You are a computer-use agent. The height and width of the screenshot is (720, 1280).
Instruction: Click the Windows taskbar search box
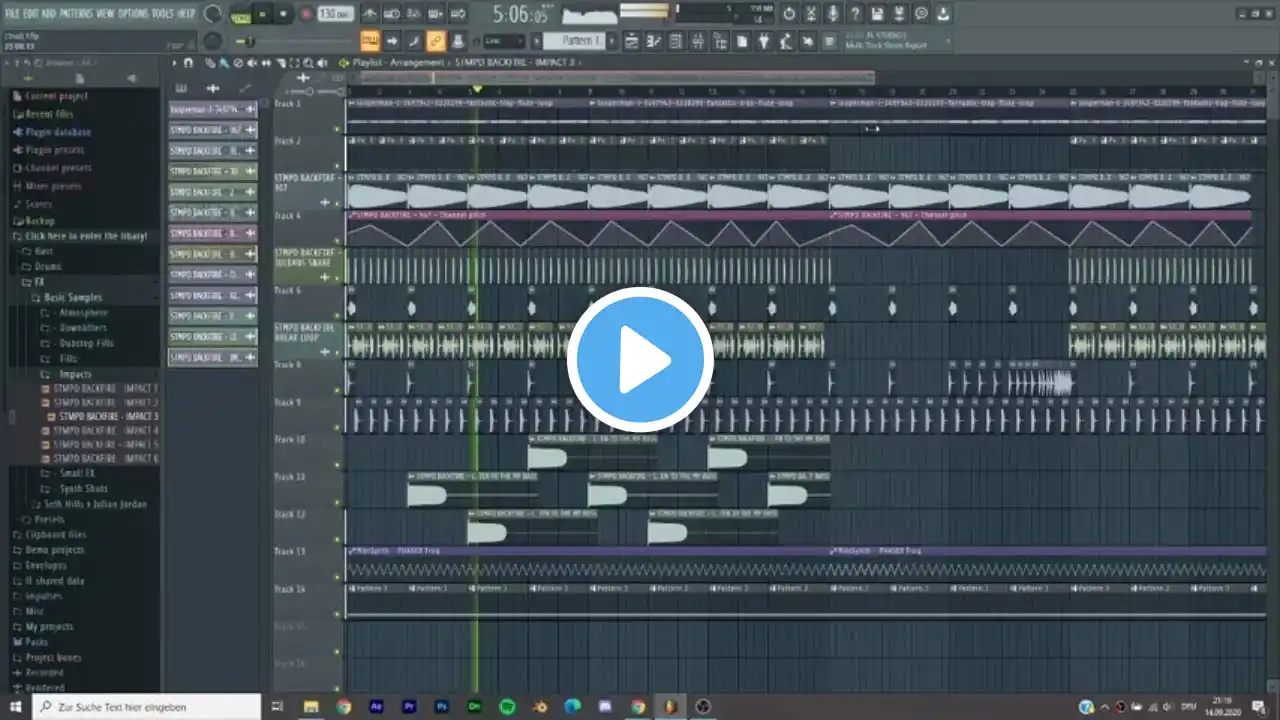(146, 707)
